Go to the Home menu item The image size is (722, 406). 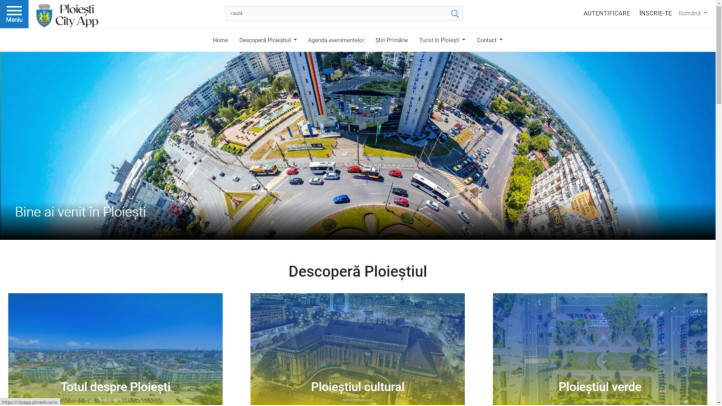click(x=220, y=40)
